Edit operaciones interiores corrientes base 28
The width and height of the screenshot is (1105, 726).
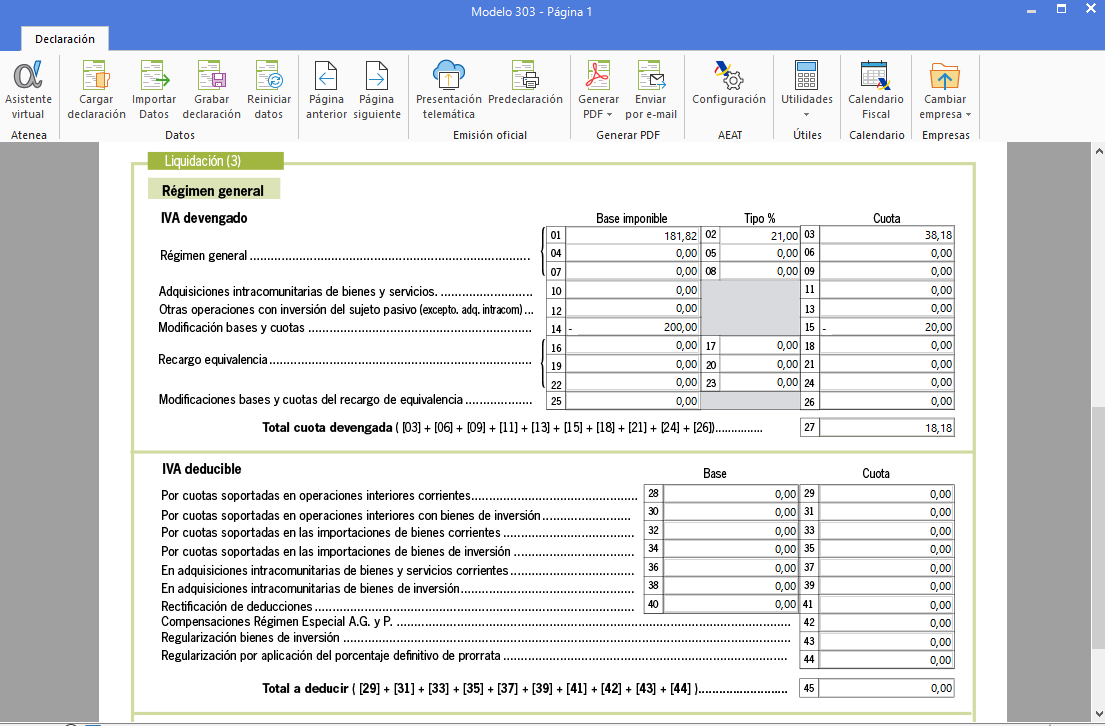click(731, 494)
